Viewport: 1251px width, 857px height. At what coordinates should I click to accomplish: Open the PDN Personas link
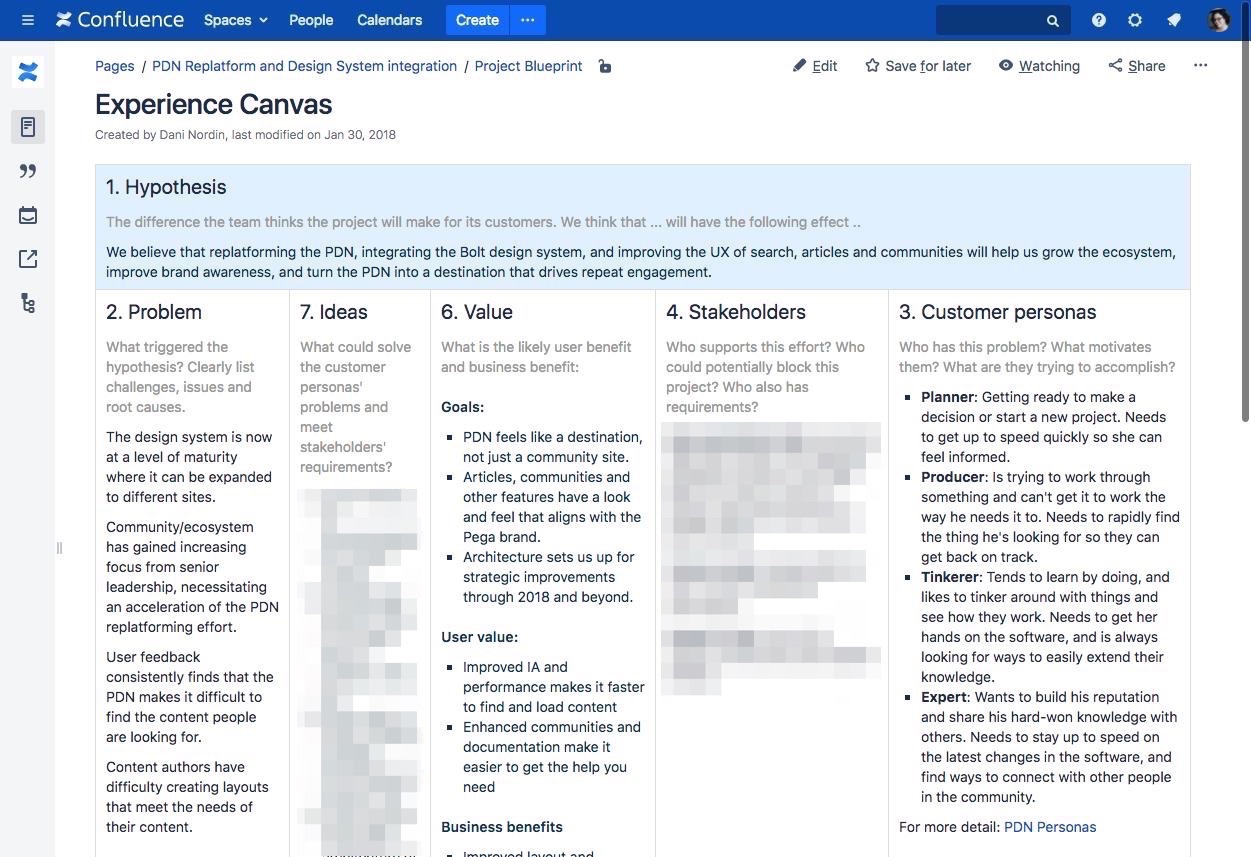pos(1050,827)
